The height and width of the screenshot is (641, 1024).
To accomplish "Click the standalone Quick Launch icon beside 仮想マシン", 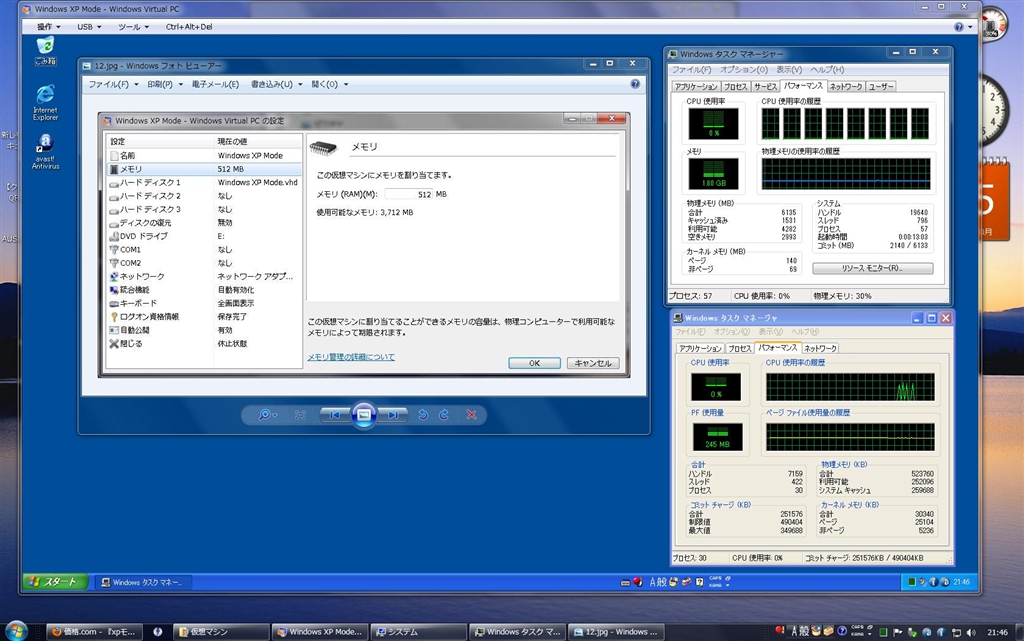I will point(157,632).
